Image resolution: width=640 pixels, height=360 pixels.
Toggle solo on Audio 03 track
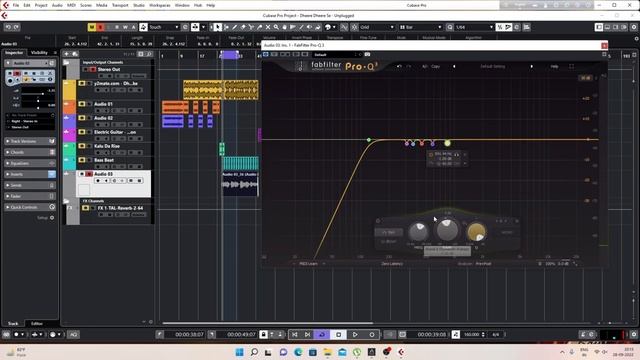pyautogui.click(x=89, y=174)
